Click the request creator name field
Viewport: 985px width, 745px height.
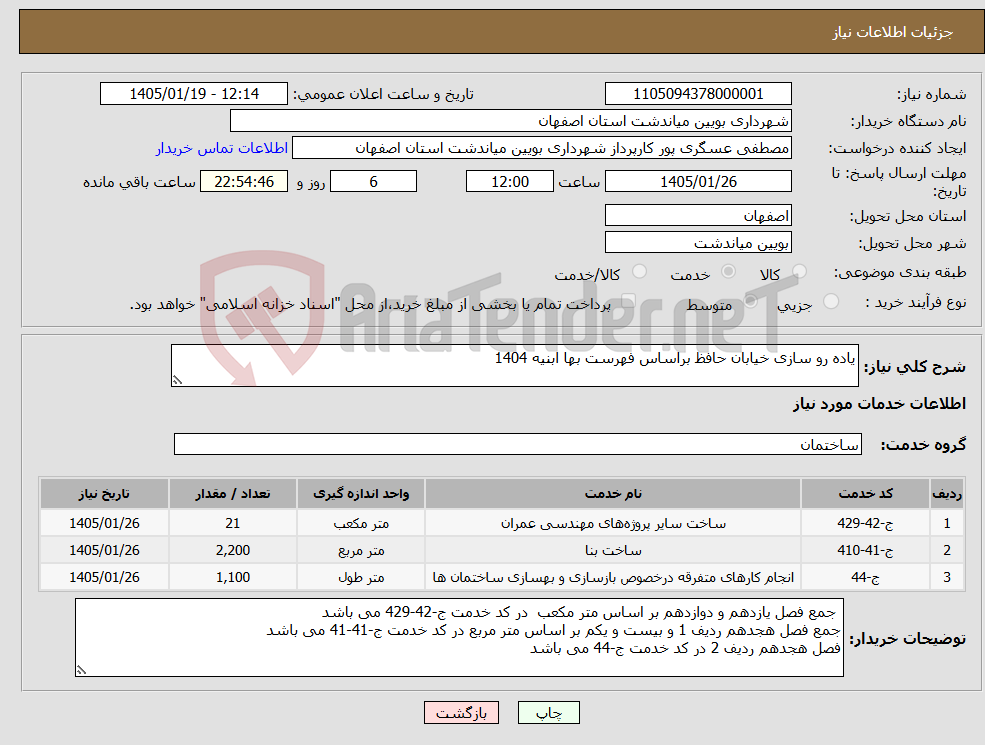coord(541,148)
